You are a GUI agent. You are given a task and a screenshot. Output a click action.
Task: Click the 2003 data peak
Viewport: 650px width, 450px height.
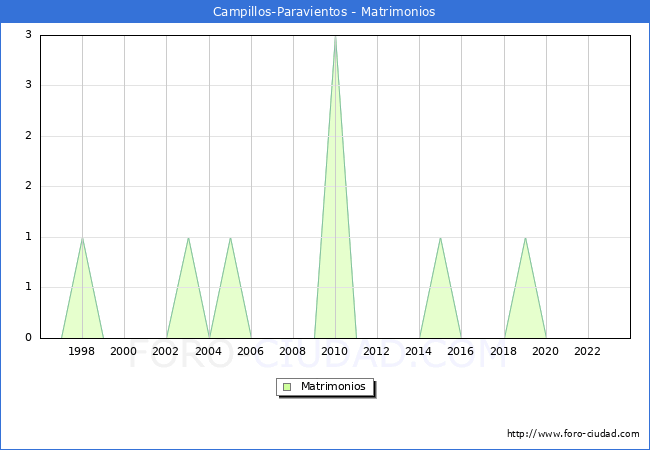pyautogui.click(x=188, y=239)
